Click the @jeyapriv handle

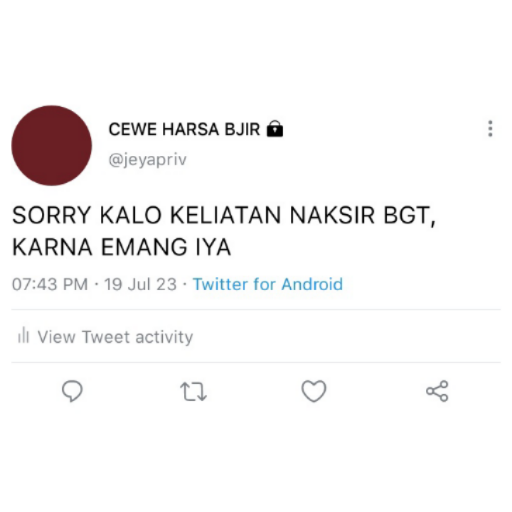[147, 160]
